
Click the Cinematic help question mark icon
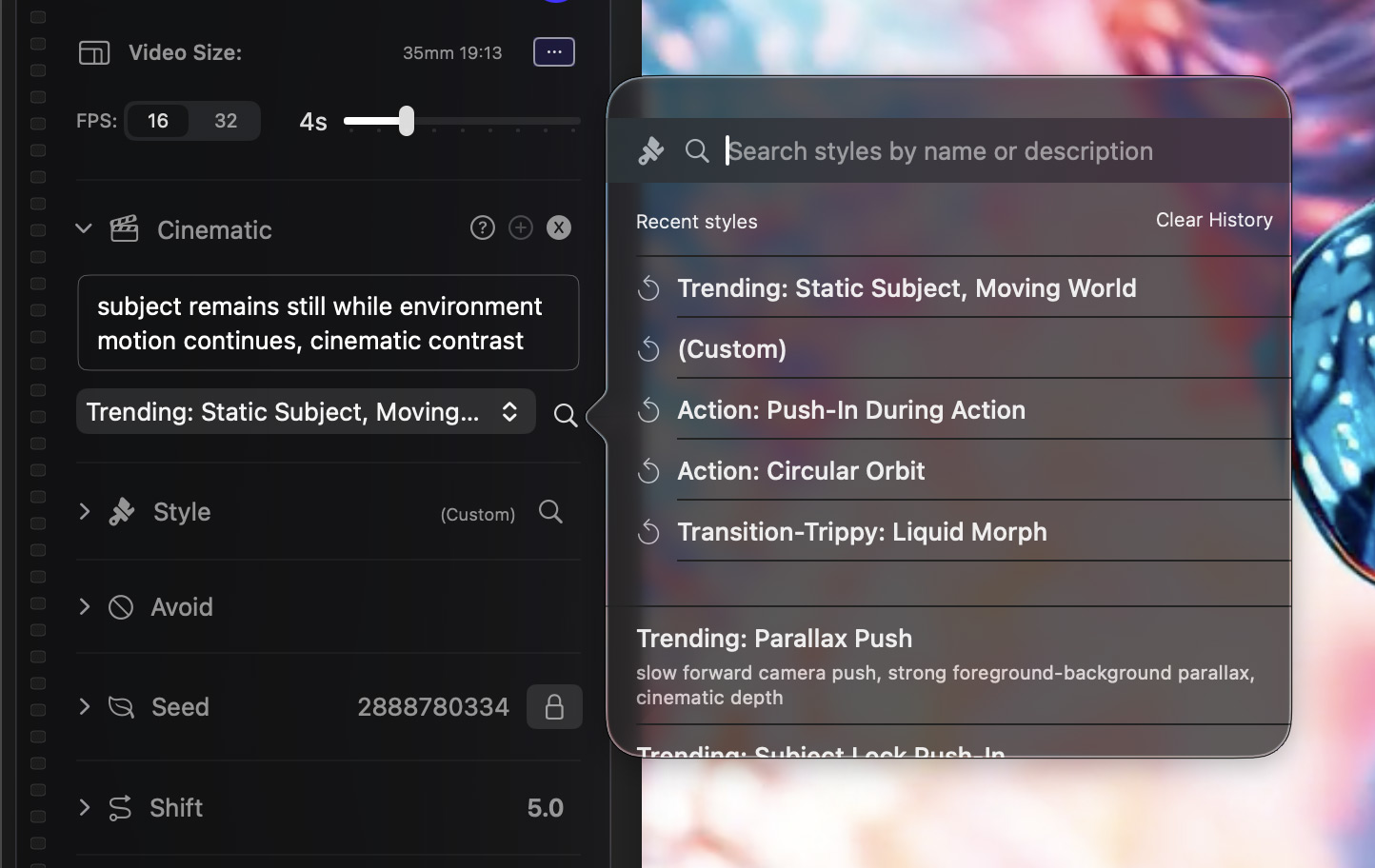483,228
